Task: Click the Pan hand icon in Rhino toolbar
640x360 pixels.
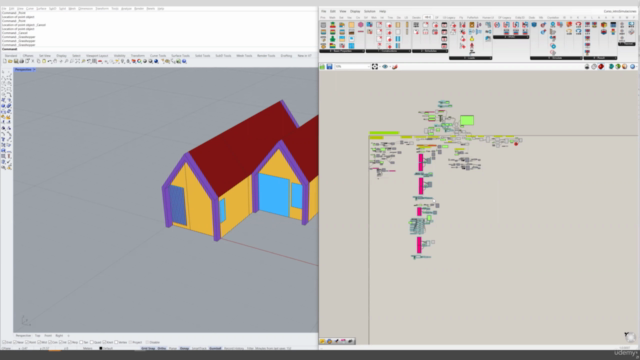Action: [x=55, y=61]
